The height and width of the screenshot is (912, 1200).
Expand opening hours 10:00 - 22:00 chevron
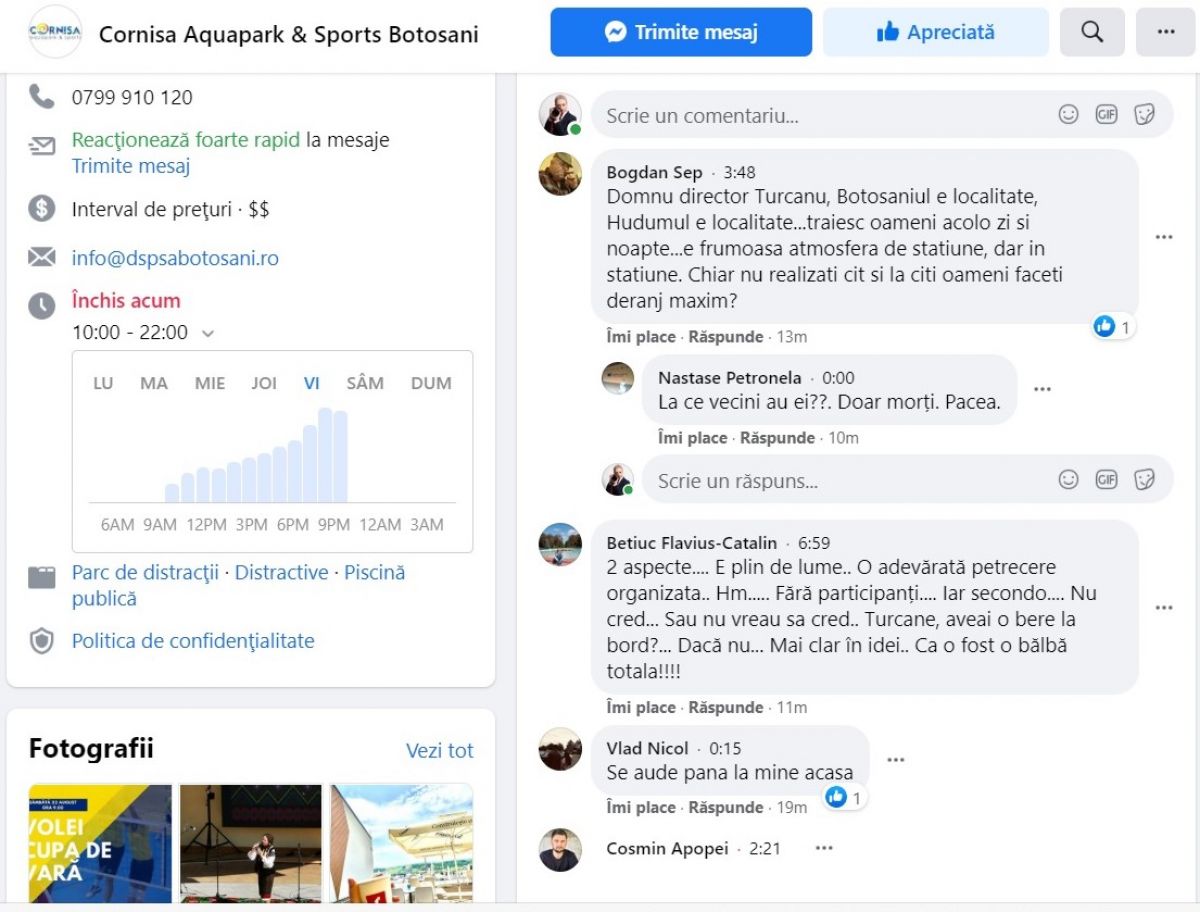tap(208, 333)
